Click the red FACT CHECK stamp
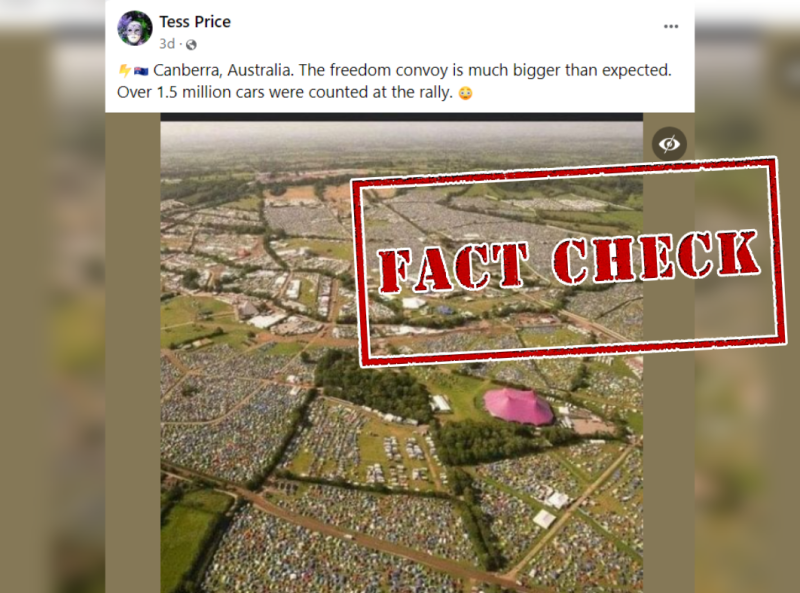This screenshot has width=800, height=593. click(569, 262)
